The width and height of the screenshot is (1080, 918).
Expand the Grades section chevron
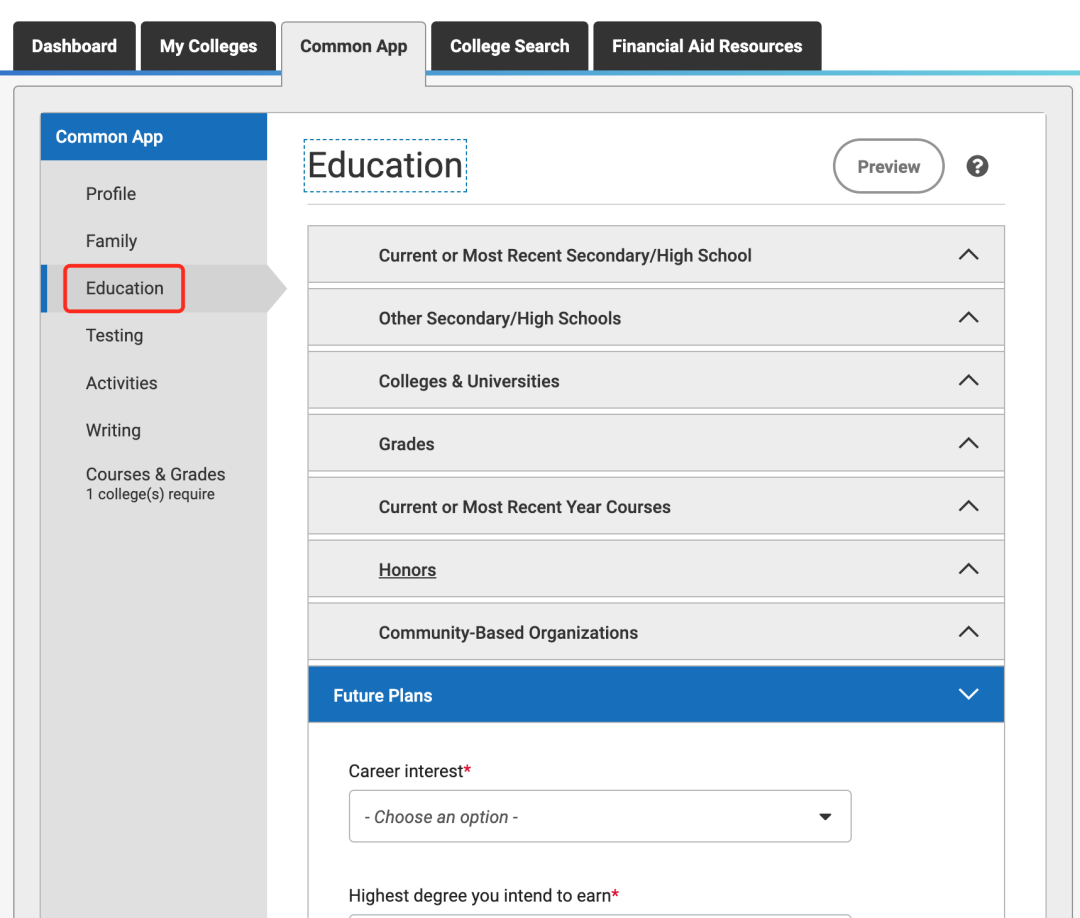click(968, 443)
